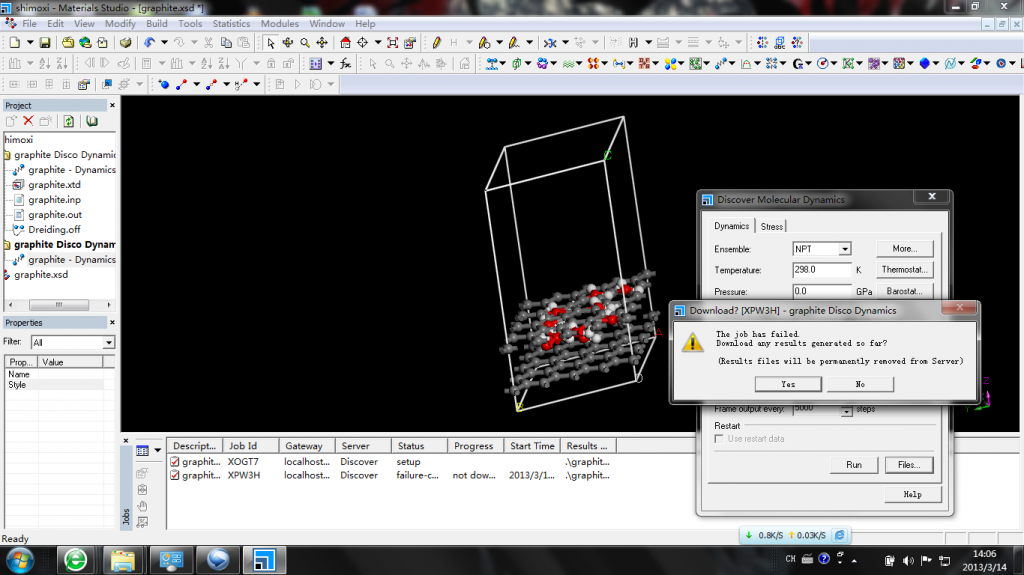
Task: Click the Pressure input field
Action: [x=822, y=291]
